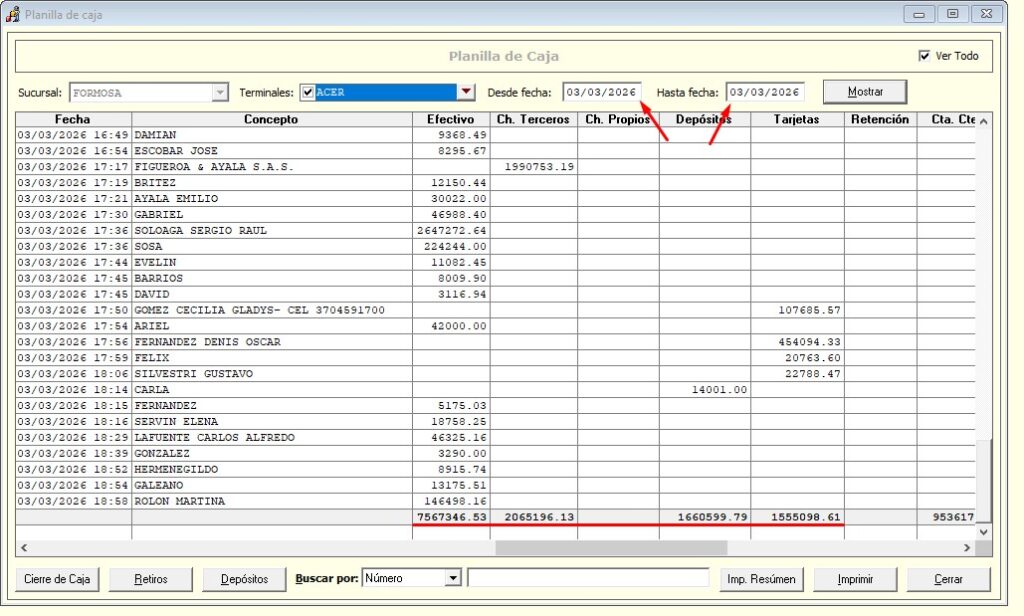Click the Cerrar button
The height and width of the screenshot is (616, 1024).
tap(948, 579)
